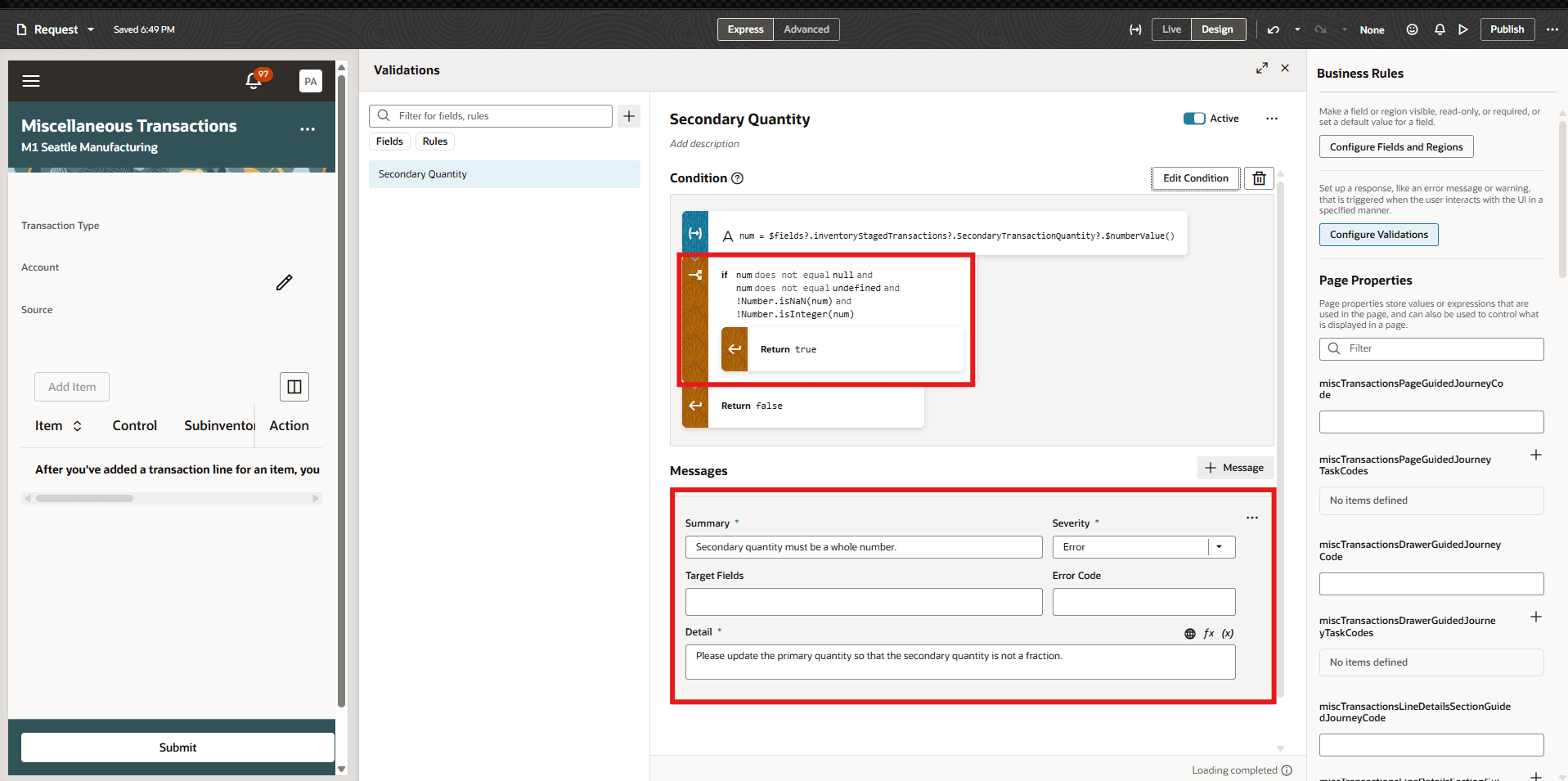
Task: Expand the Validations panel to full size
Action: (1262, 69)
